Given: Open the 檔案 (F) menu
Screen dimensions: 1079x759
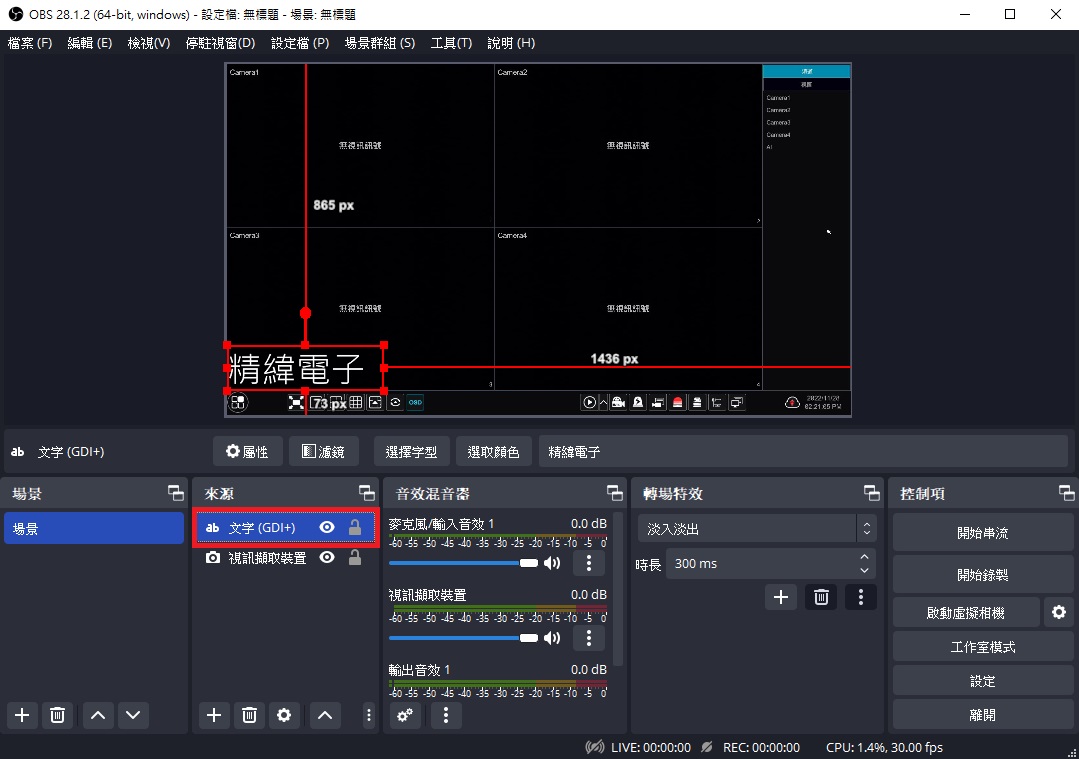Looking at the screenshot, I should (x=30, y=43).
